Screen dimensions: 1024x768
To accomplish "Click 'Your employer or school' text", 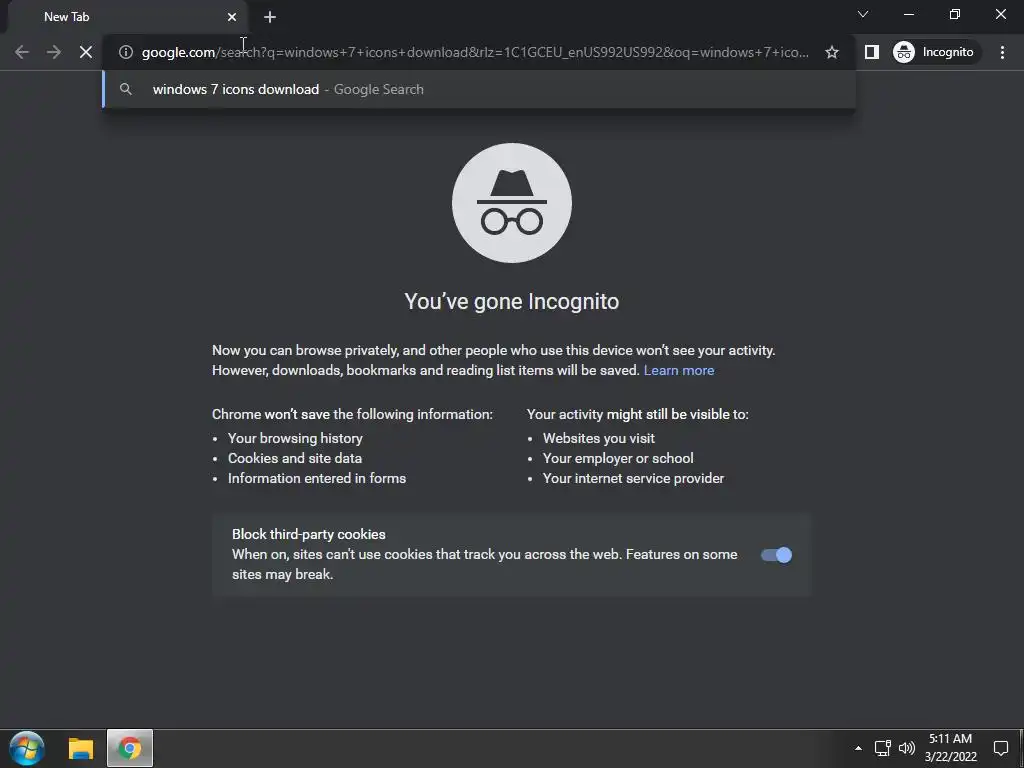I will point(618,458).
